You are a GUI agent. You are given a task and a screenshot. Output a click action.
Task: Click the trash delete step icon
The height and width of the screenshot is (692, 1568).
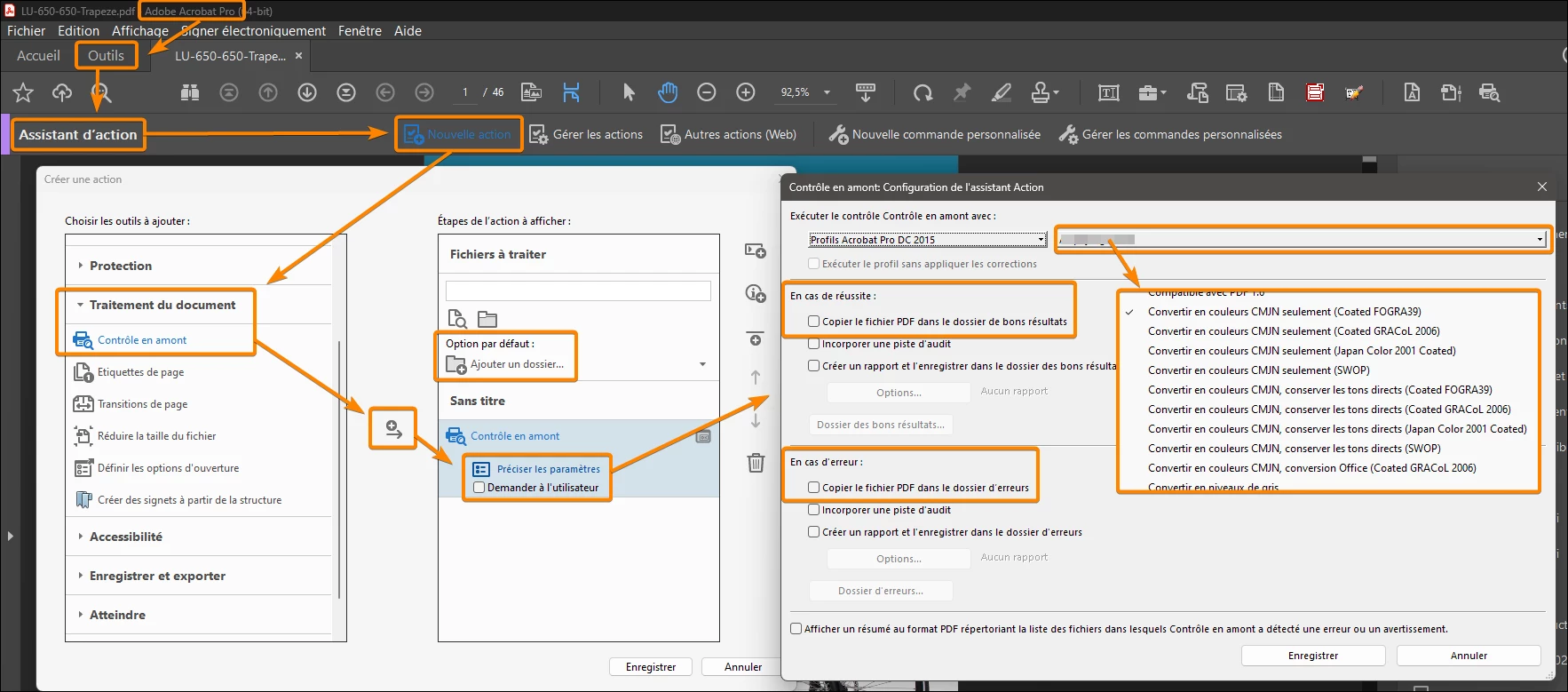(x=756, y=463)
